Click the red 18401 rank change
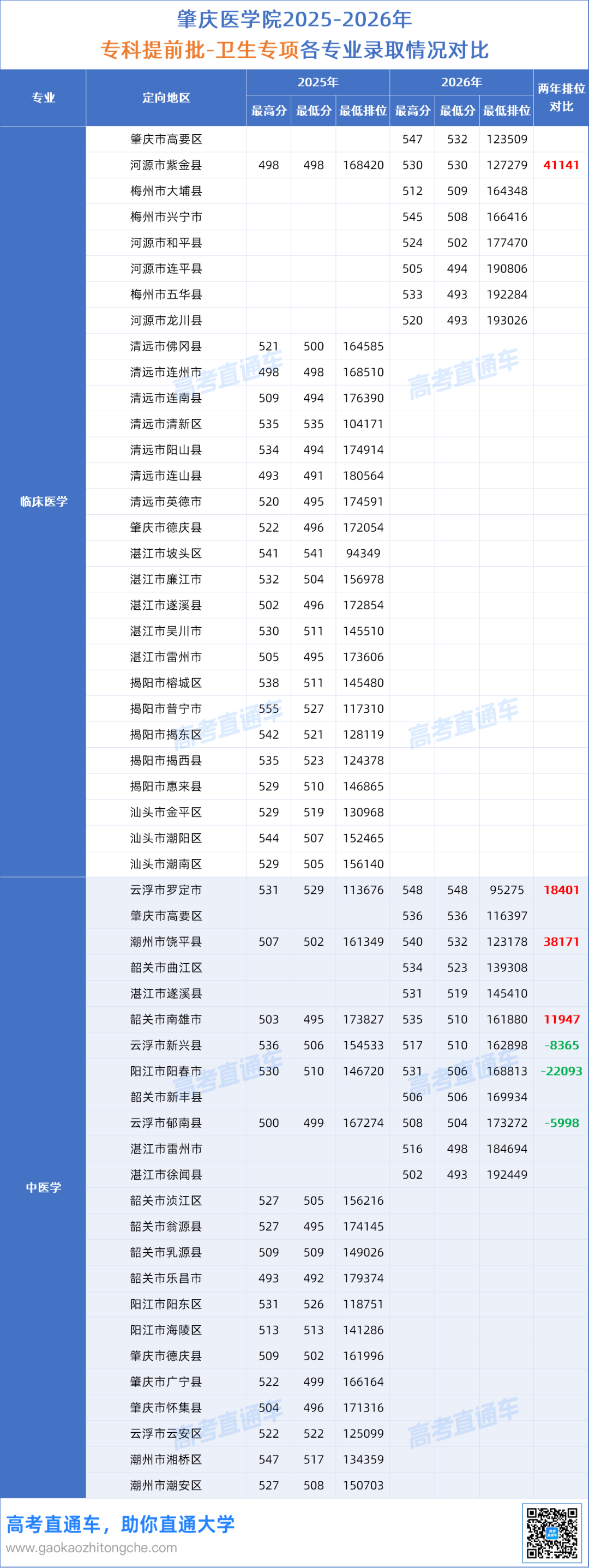Image resolution: width=589 pixels, height=1568 pixels. (x=561, y=890)
